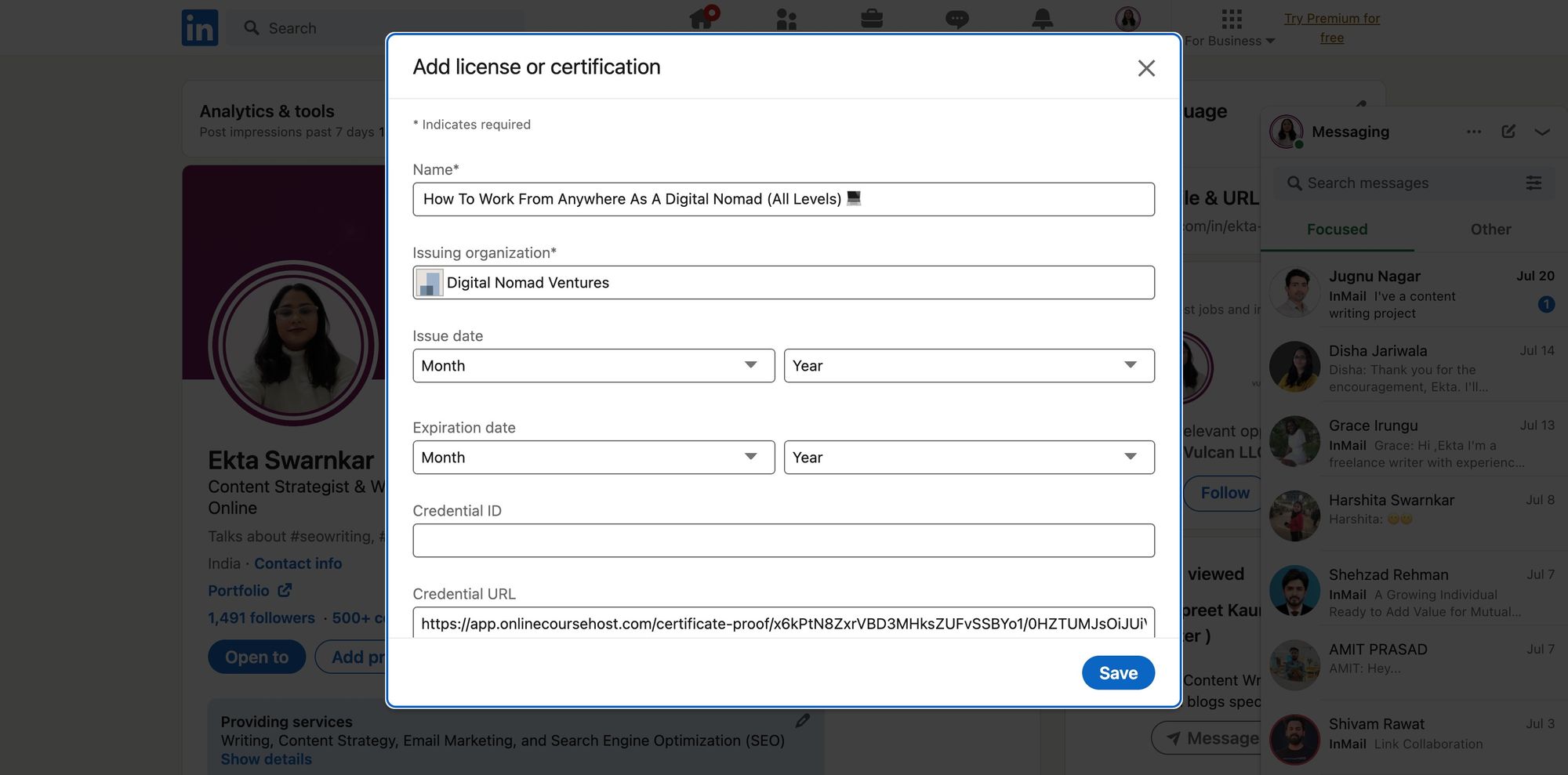Screen dimensions: 1568x775
Task: Click the Save button
Action: pyautogui.click(x=1118, y=673)
